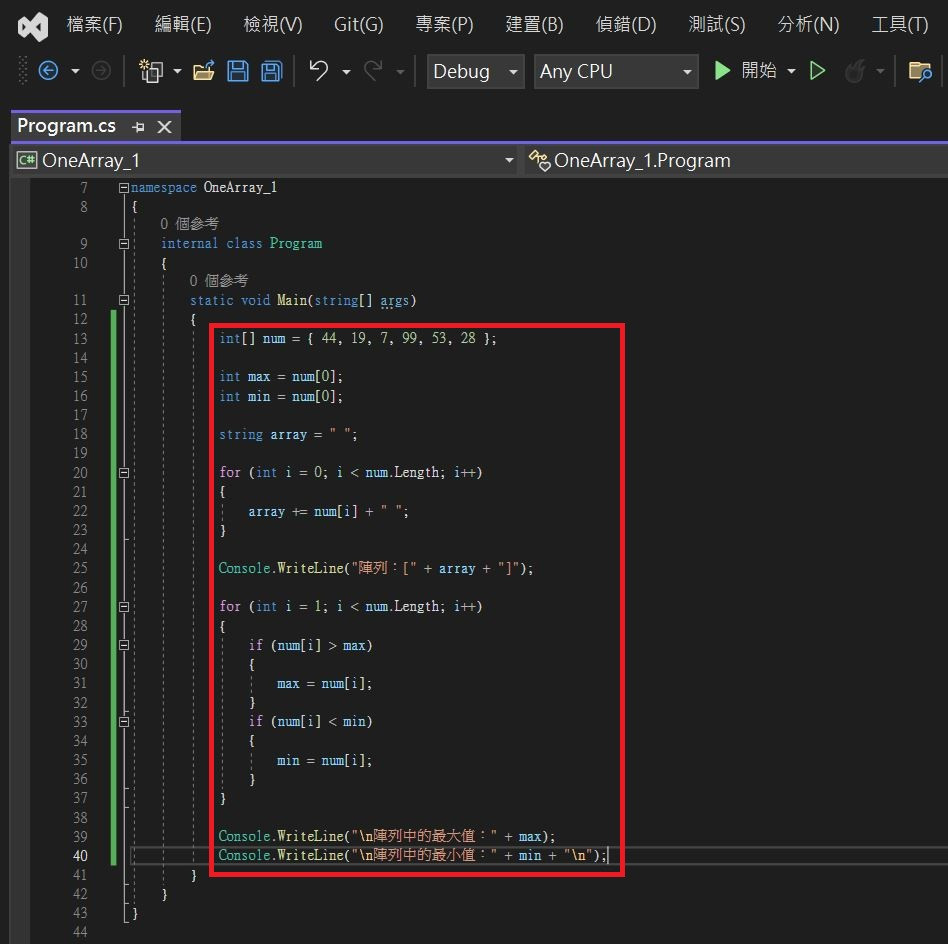Open the Debug configuration dropdown
This screenshot has height=944, width=948.
tap(475, 71)
